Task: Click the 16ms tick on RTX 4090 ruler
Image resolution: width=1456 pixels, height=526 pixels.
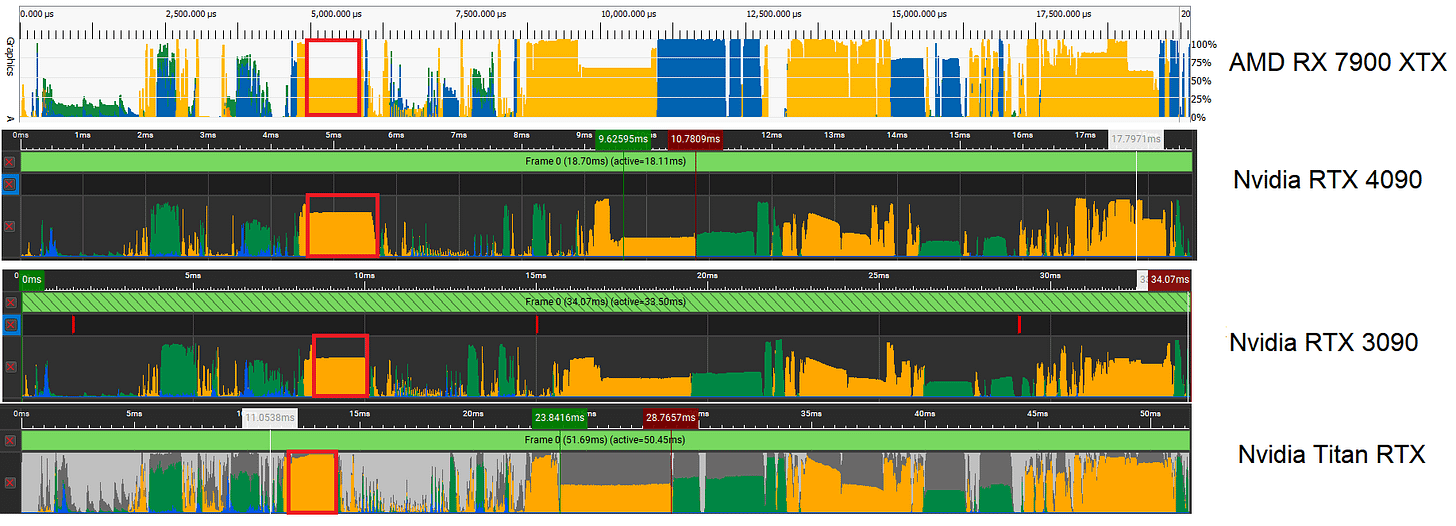Action: tap(1021, 135)
